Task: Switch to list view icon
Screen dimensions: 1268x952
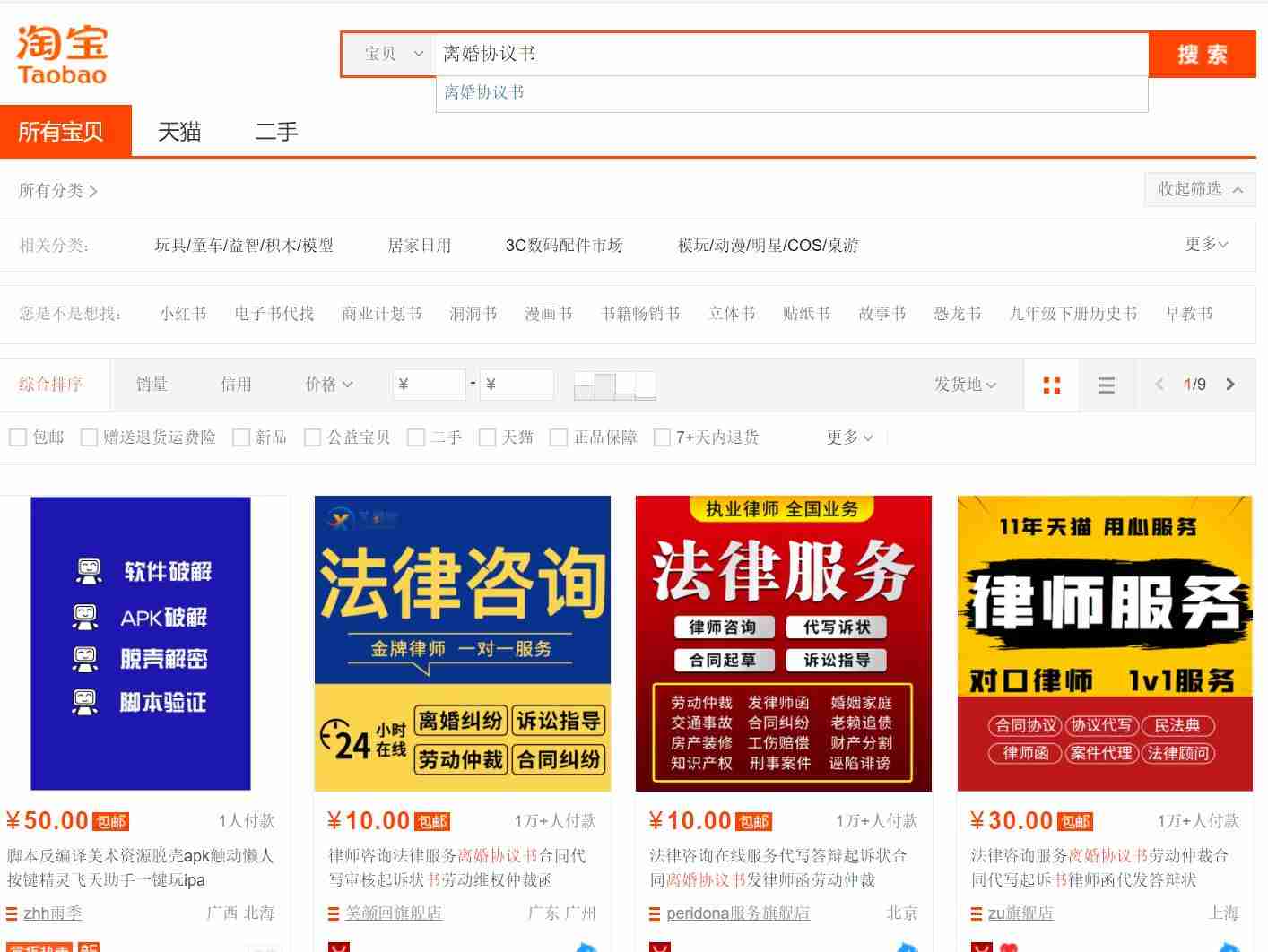Action: click(1107, 385)
